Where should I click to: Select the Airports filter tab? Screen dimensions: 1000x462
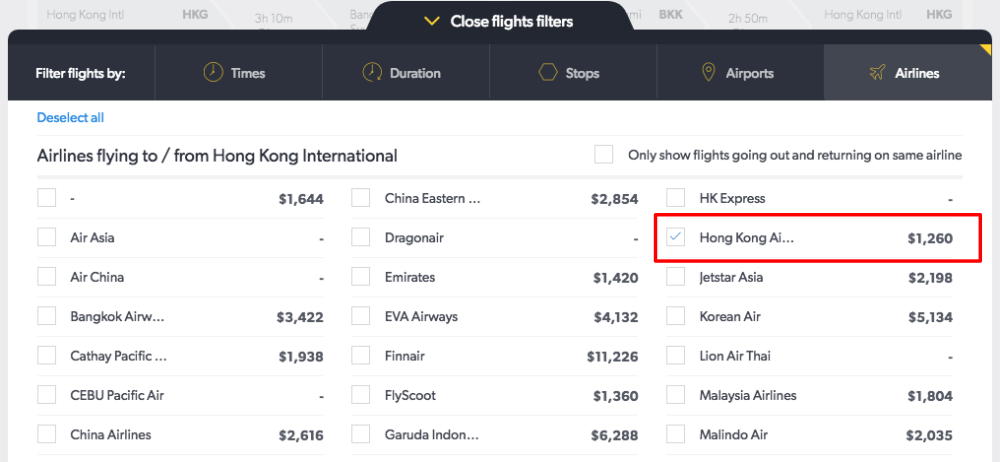[740, 73]
